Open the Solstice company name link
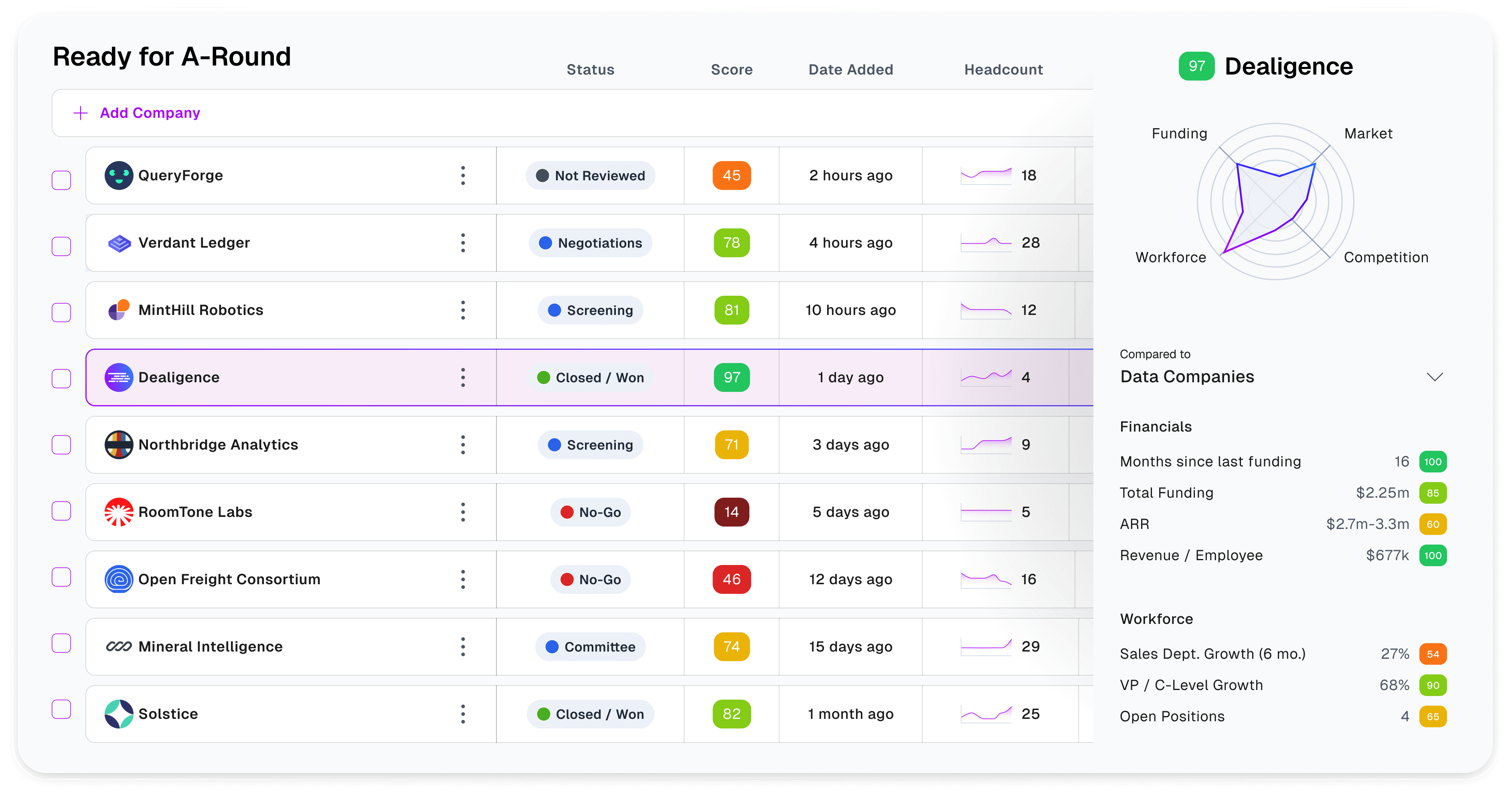The width and height of the screenshot is (1512, 797). 168,714
